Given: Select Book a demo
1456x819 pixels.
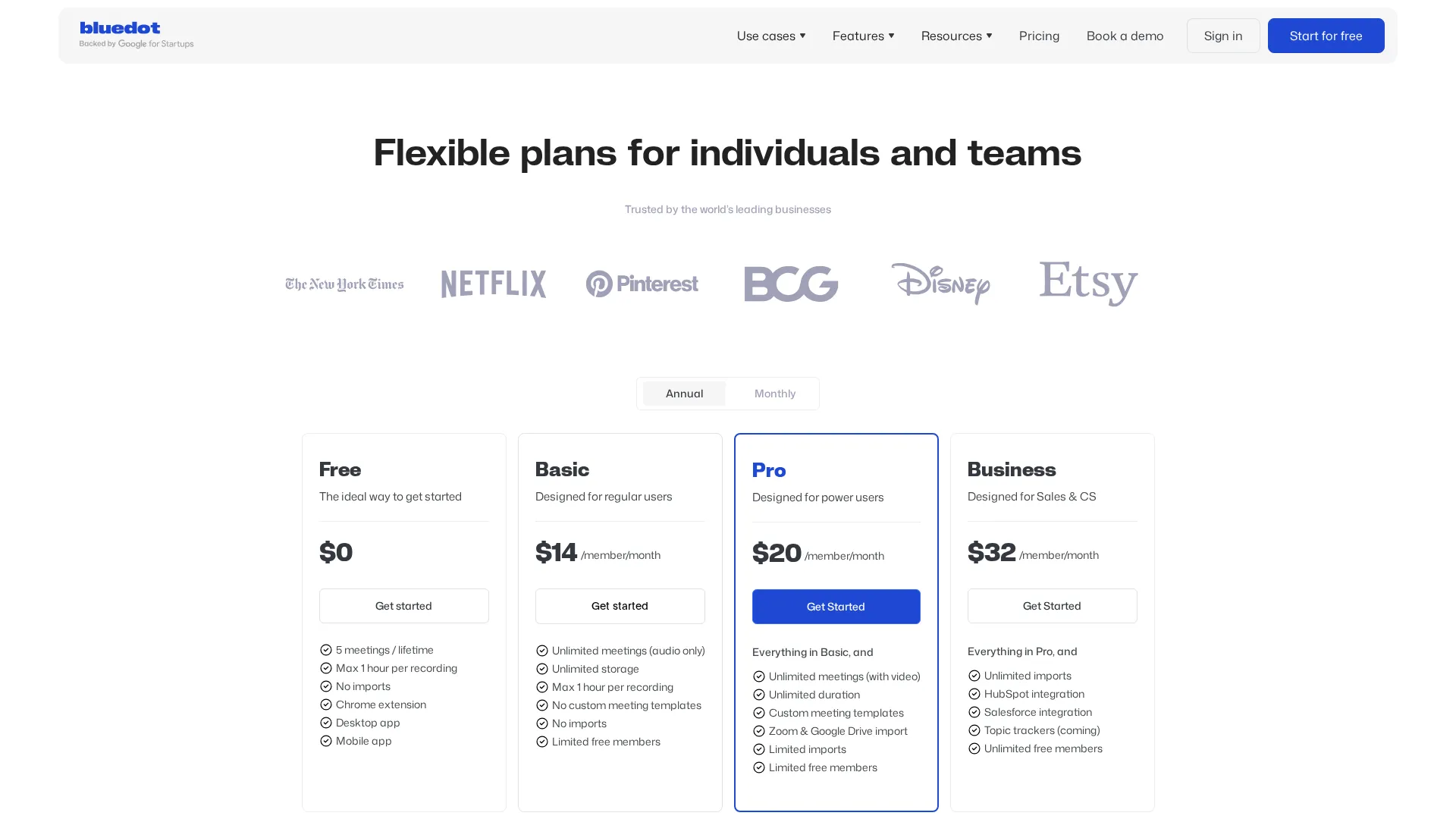Looking at the screenshot, I should pos(1125,36).
